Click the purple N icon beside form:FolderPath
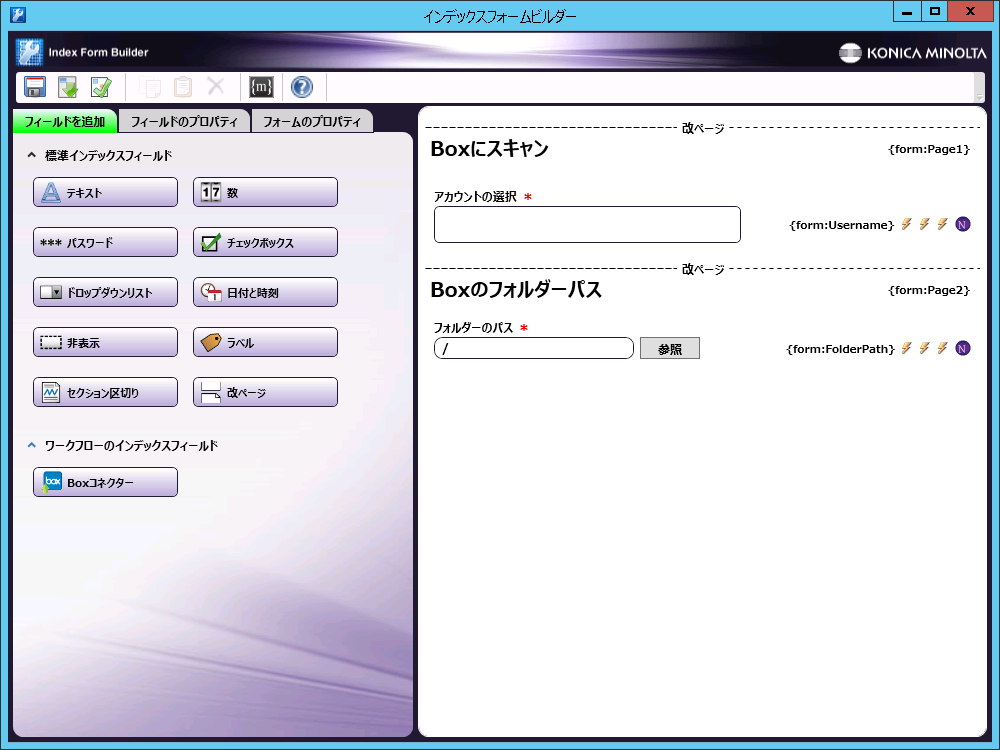Image resolution: width=1000 pixels, height=750 pixels. [963, 348]
